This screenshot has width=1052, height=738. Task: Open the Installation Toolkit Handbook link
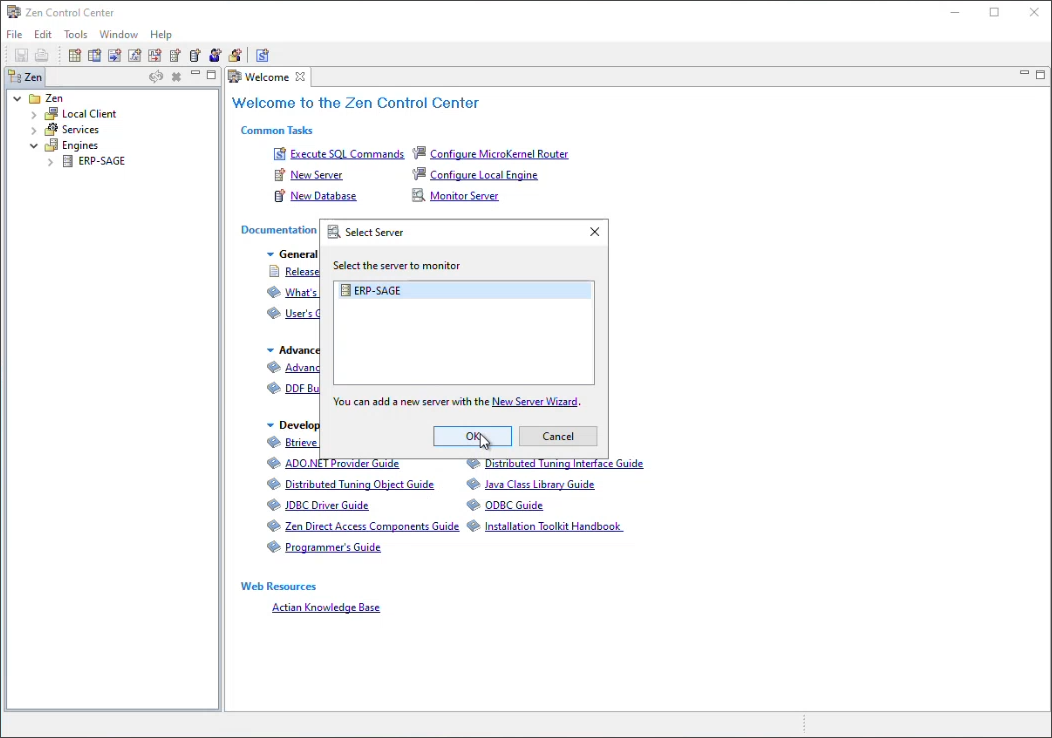coord(554,527)
